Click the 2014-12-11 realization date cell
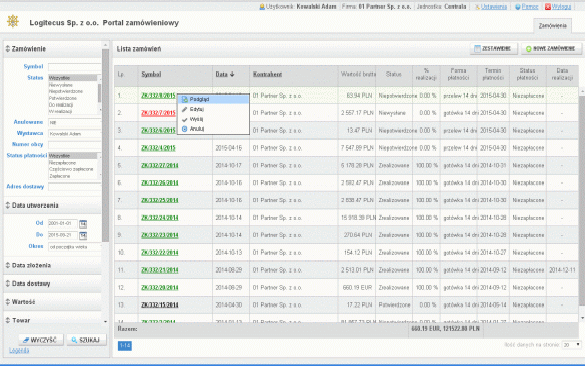The width and height of the screenshot is (585, 366). click(562, 270)
